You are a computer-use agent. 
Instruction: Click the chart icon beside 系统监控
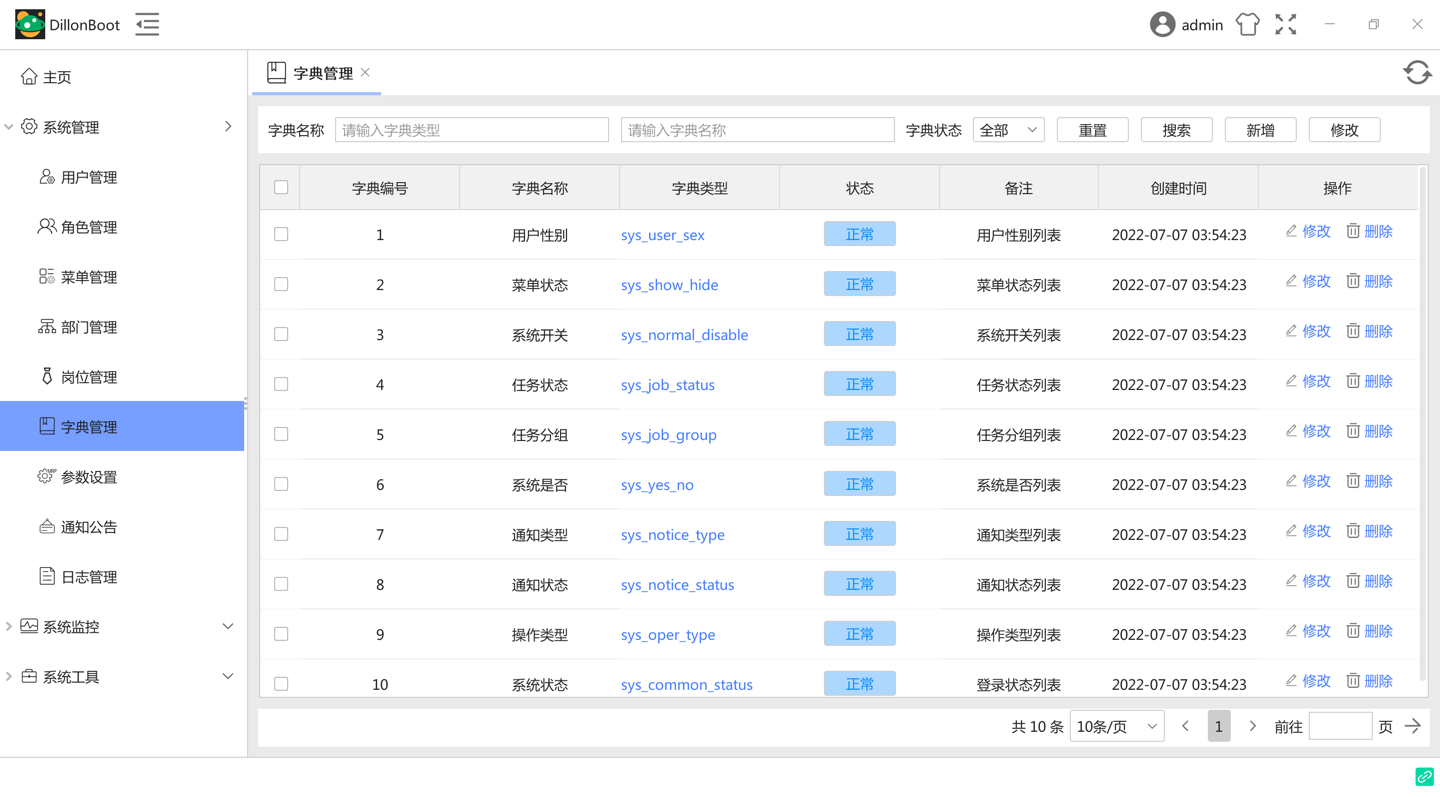pos(29,626)
